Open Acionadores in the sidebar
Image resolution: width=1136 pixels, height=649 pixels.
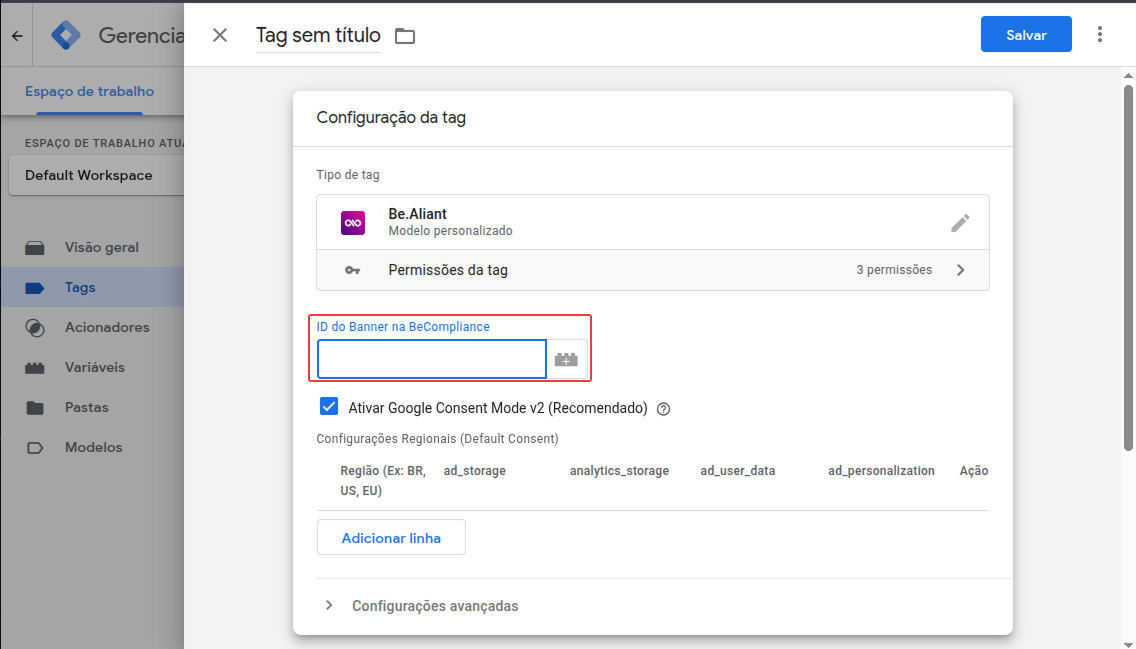pos(106,327)
